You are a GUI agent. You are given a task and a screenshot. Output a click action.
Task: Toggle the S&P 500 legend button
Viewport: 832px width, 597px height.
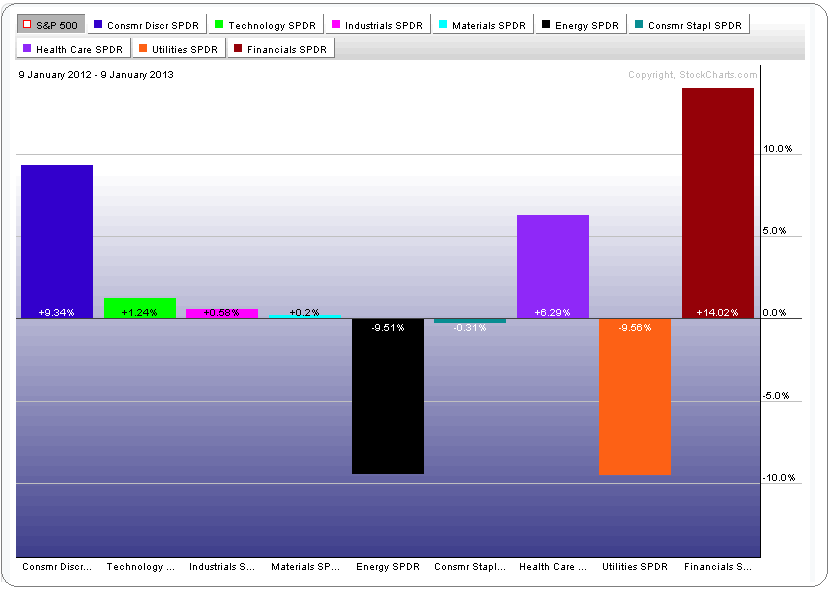point(51,24)
